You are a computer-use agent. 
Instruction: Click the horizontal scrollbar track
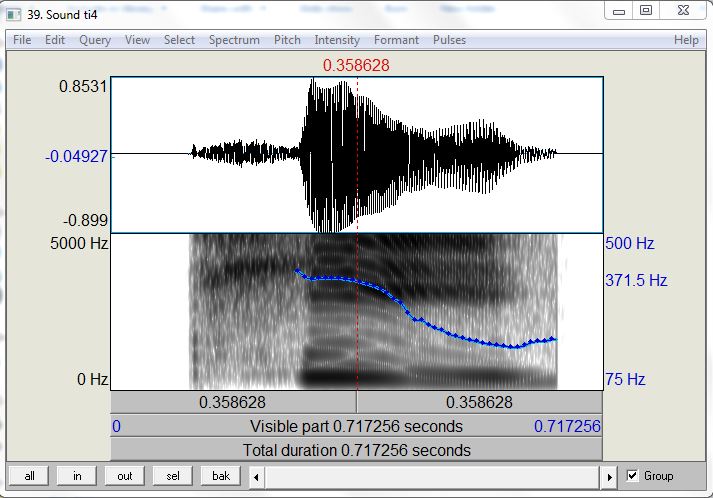click(432, 477)
